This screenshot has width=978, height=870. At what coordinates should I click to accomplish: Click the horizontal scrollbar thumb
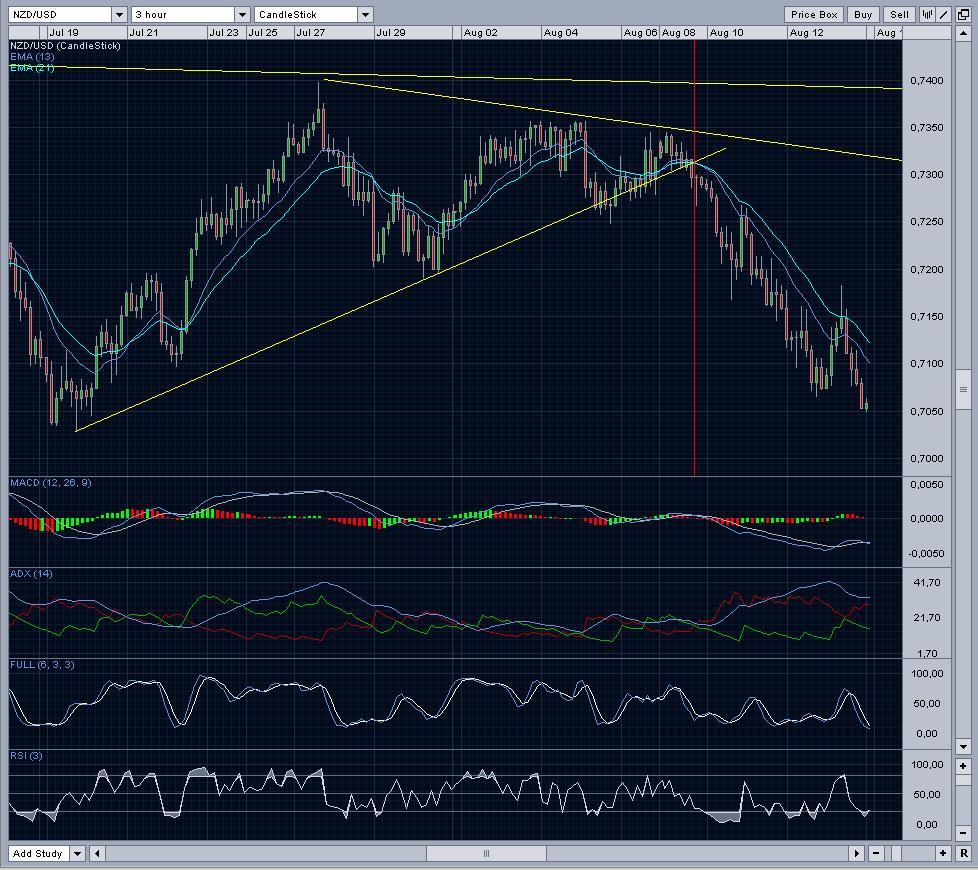coord(486,853)
